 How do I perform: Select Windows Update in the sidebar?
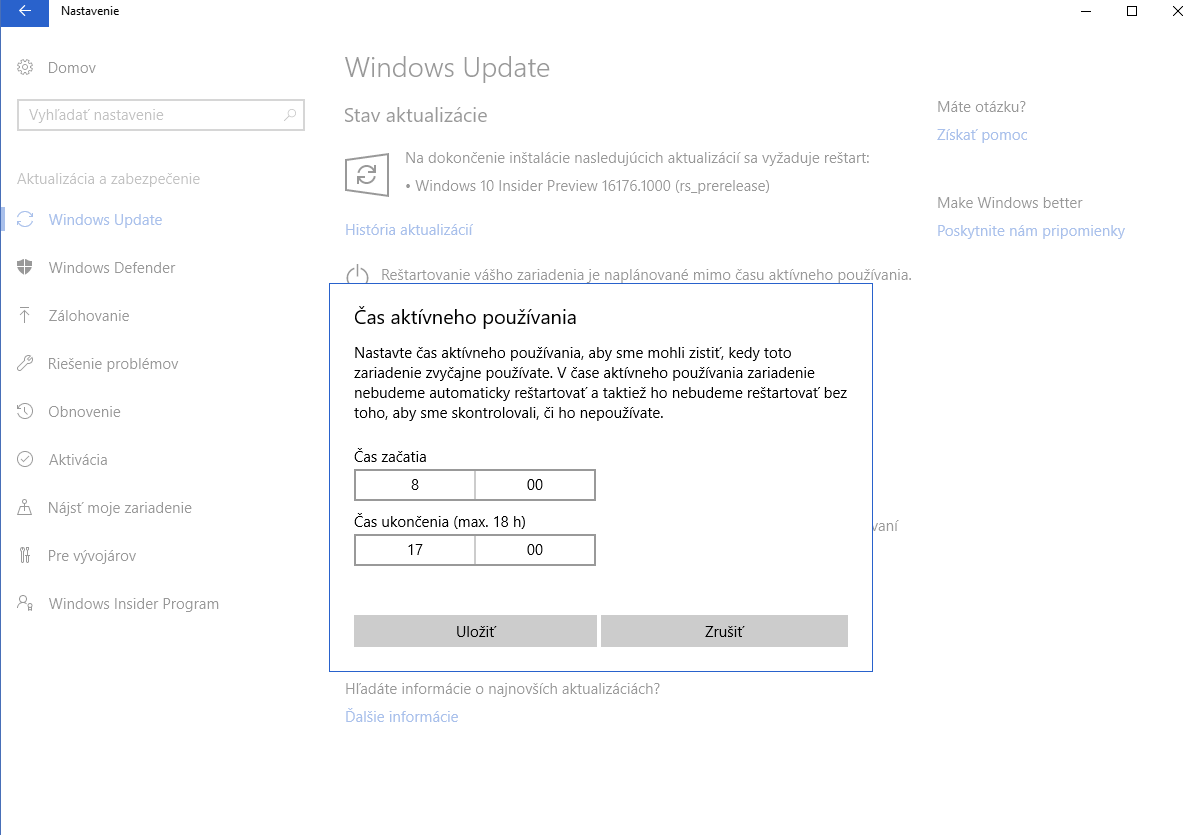[x=105, y=220]
